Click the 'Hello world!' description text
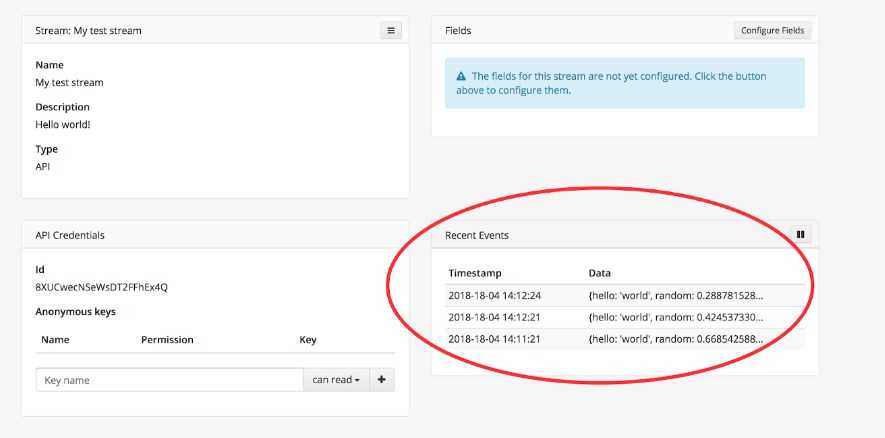The width and height of the screenshot is (885, 438). tap(63, 125)
